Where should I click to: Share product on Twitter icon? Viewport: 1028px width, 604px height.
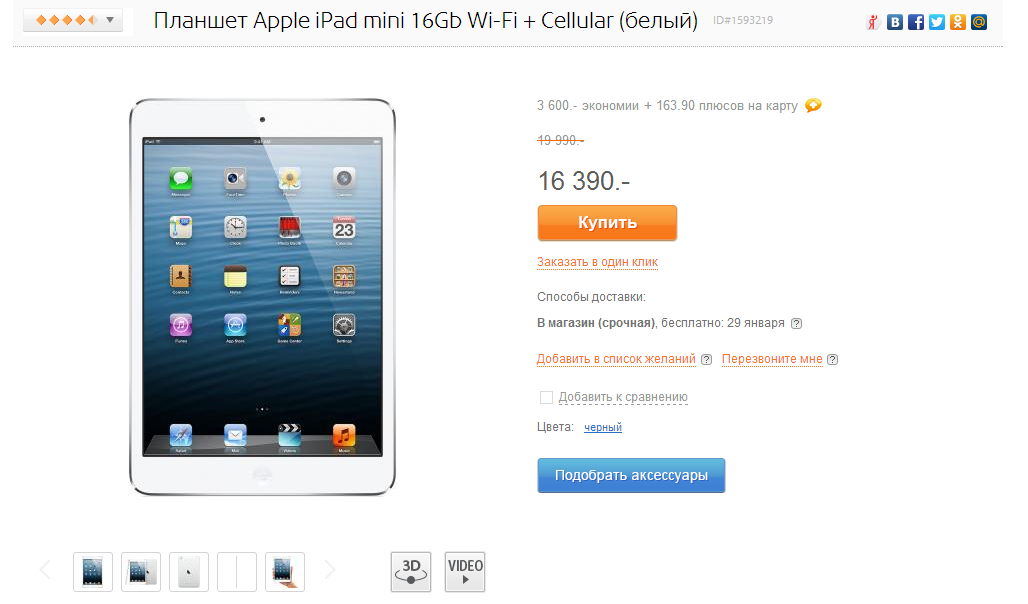tap(937, 22)
